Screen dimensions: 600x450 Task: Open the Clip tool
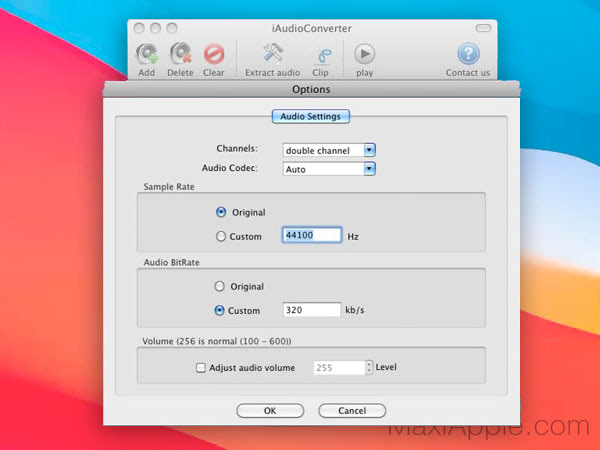[x=323, y=57]
